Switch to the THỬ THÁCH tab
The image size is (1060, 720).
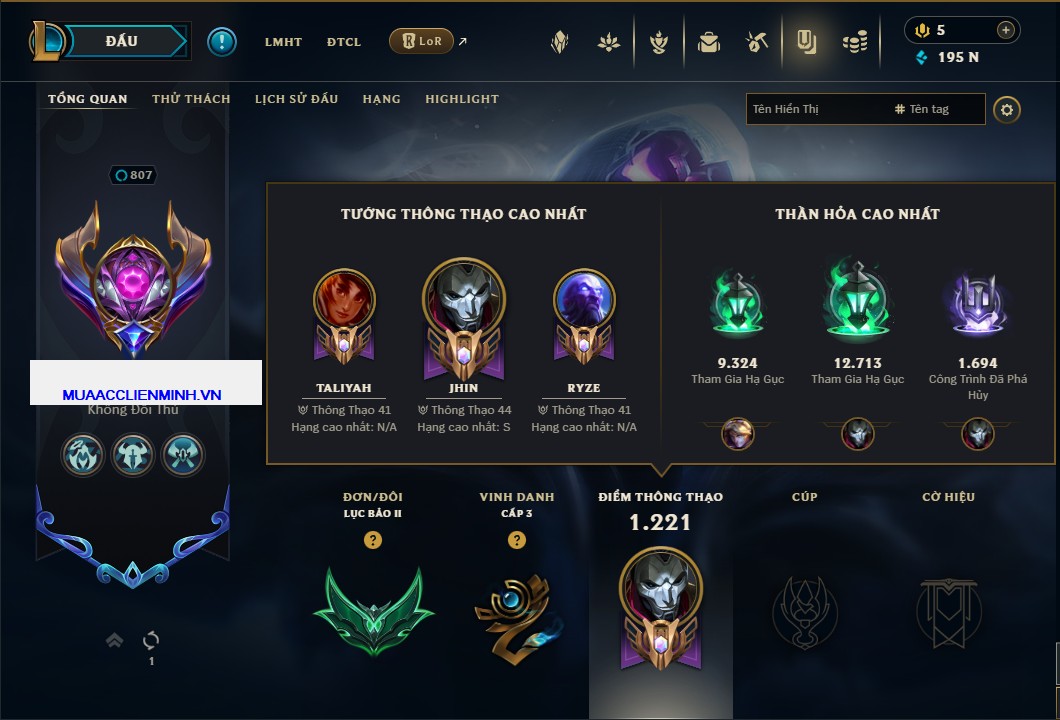[x=191, y=99]
